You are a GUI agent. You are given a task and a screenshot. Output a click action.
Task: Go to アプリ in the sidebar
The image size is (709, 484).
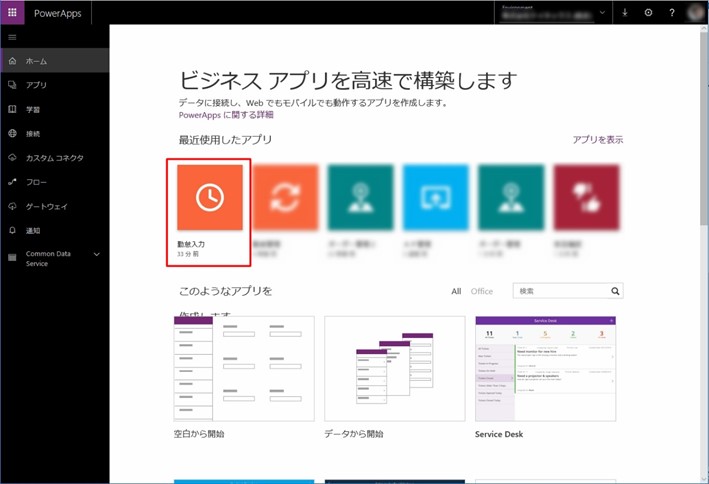pos(55,85)
